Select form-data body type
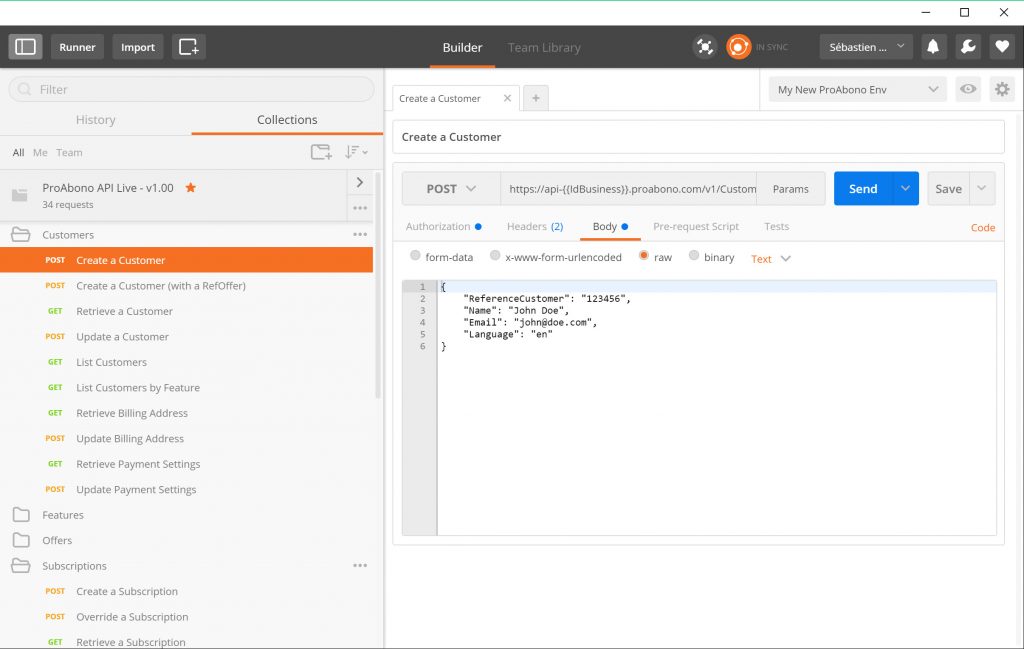Image resolution: width=1024 pixels, height=649 pixels. 415,256
